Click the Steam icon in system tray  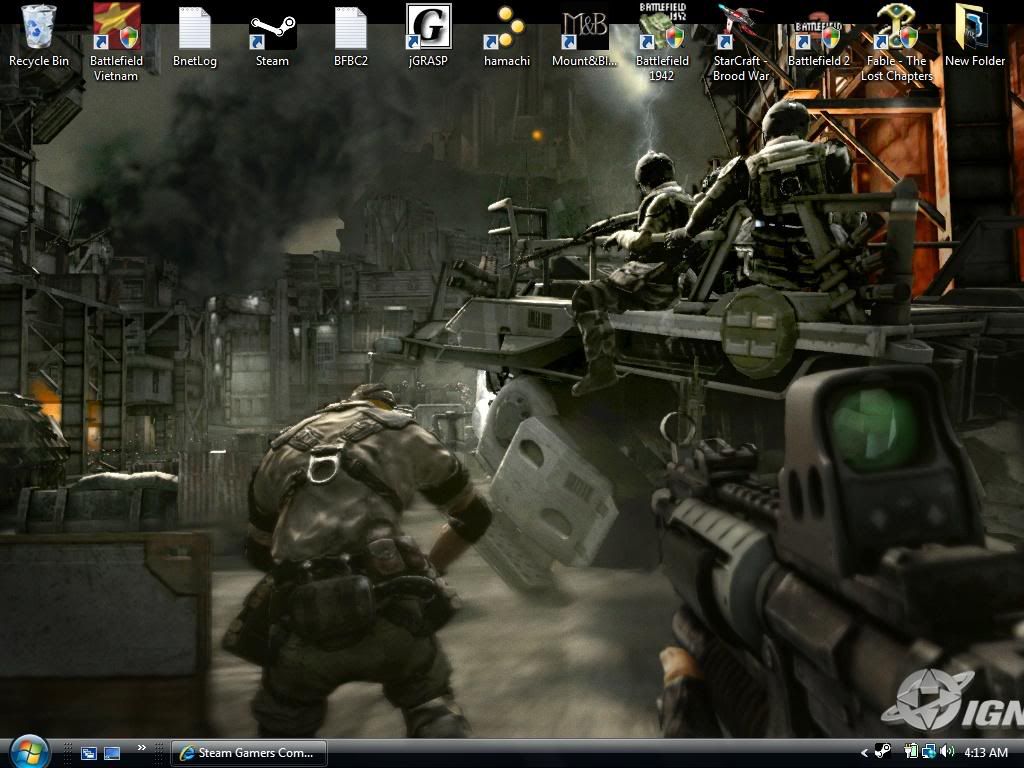[882, 752]
